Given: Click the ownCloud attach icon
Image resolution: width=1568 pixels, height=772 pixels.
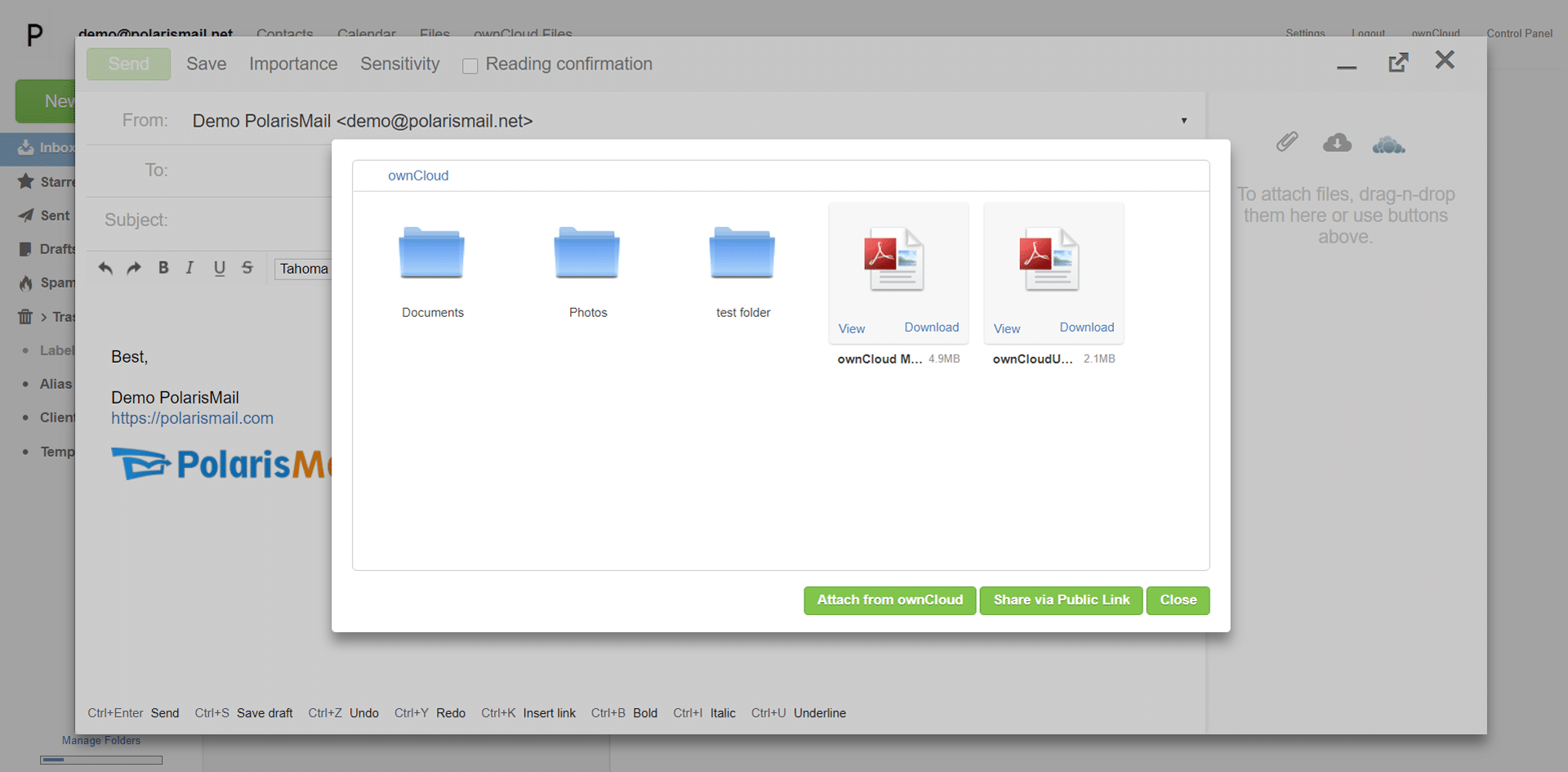Looking at the screenshot, I should coord(1388,145).
